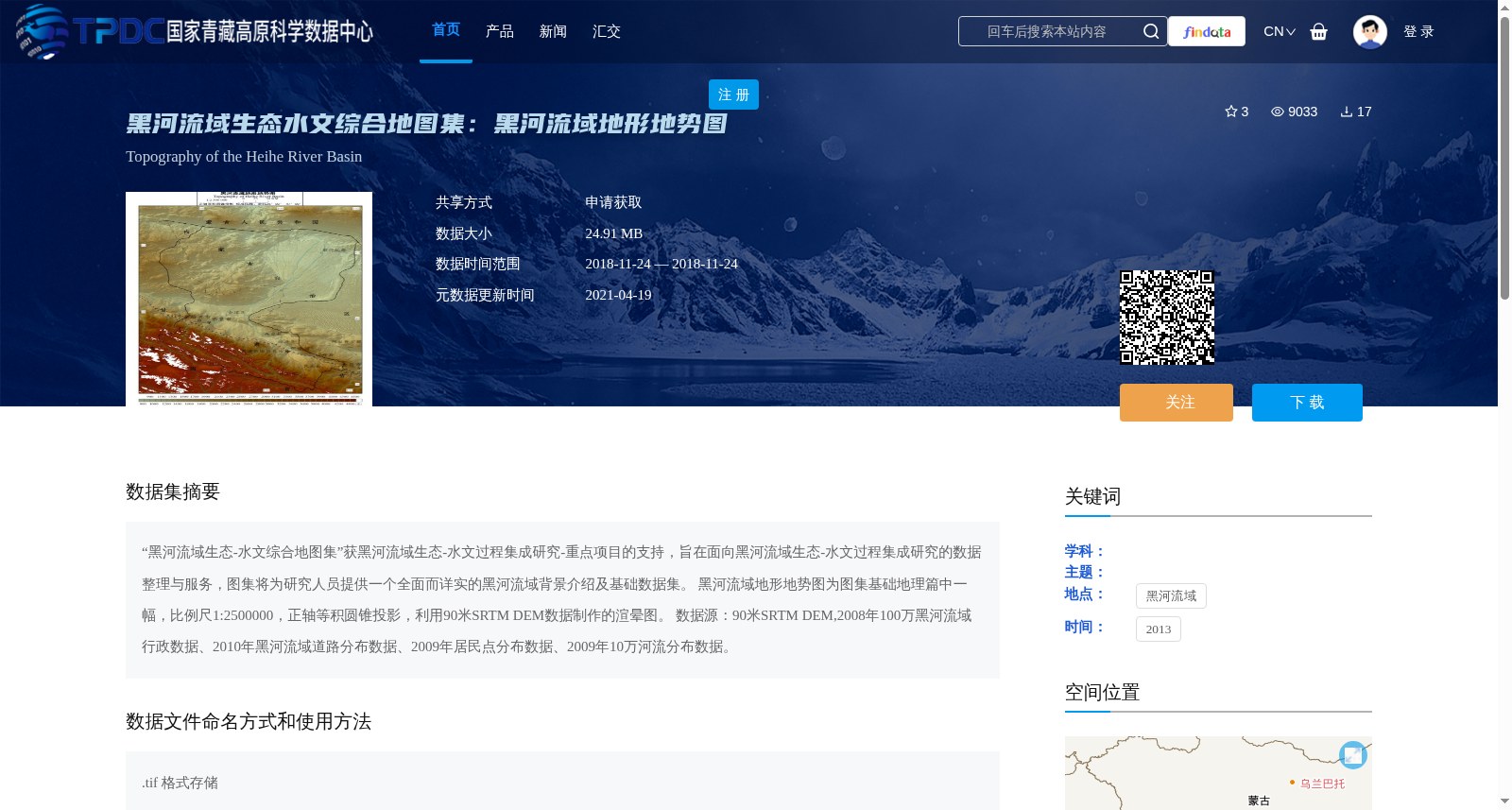1512x810 pixels.
Task: Go to the 首页 tab
Action: click(446, 30)
